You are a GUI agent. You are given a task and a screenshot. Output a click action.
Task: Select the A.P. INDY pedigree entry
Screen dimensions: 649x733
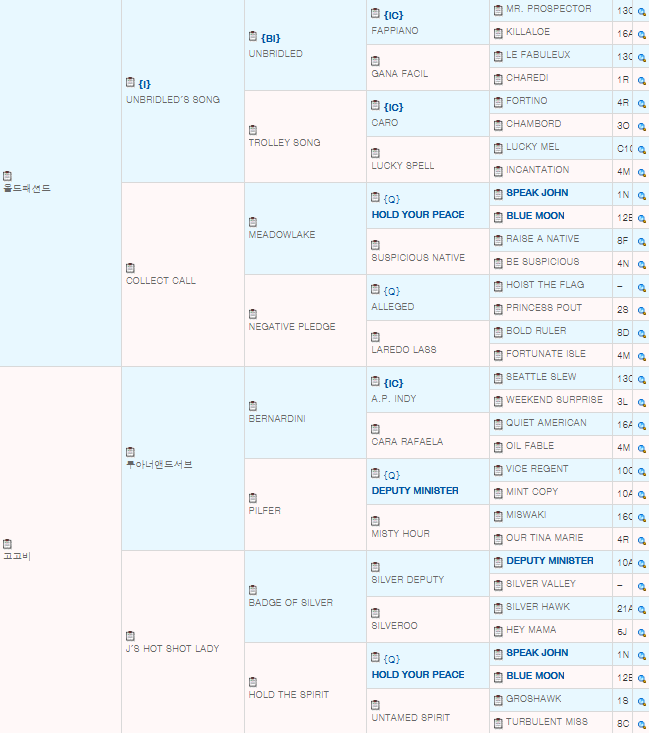392,399
